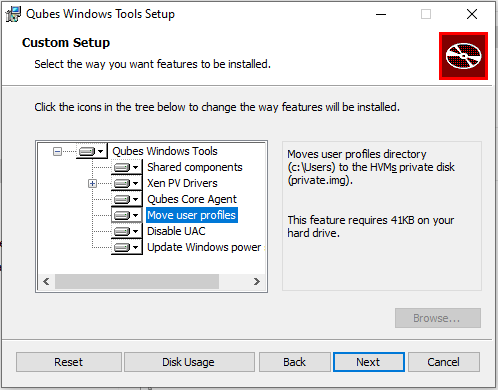Open install-state dropdown for Qubes Windows Tools
Image resolution: width=498 pixels, height=390 pixels.
(91, 152)
